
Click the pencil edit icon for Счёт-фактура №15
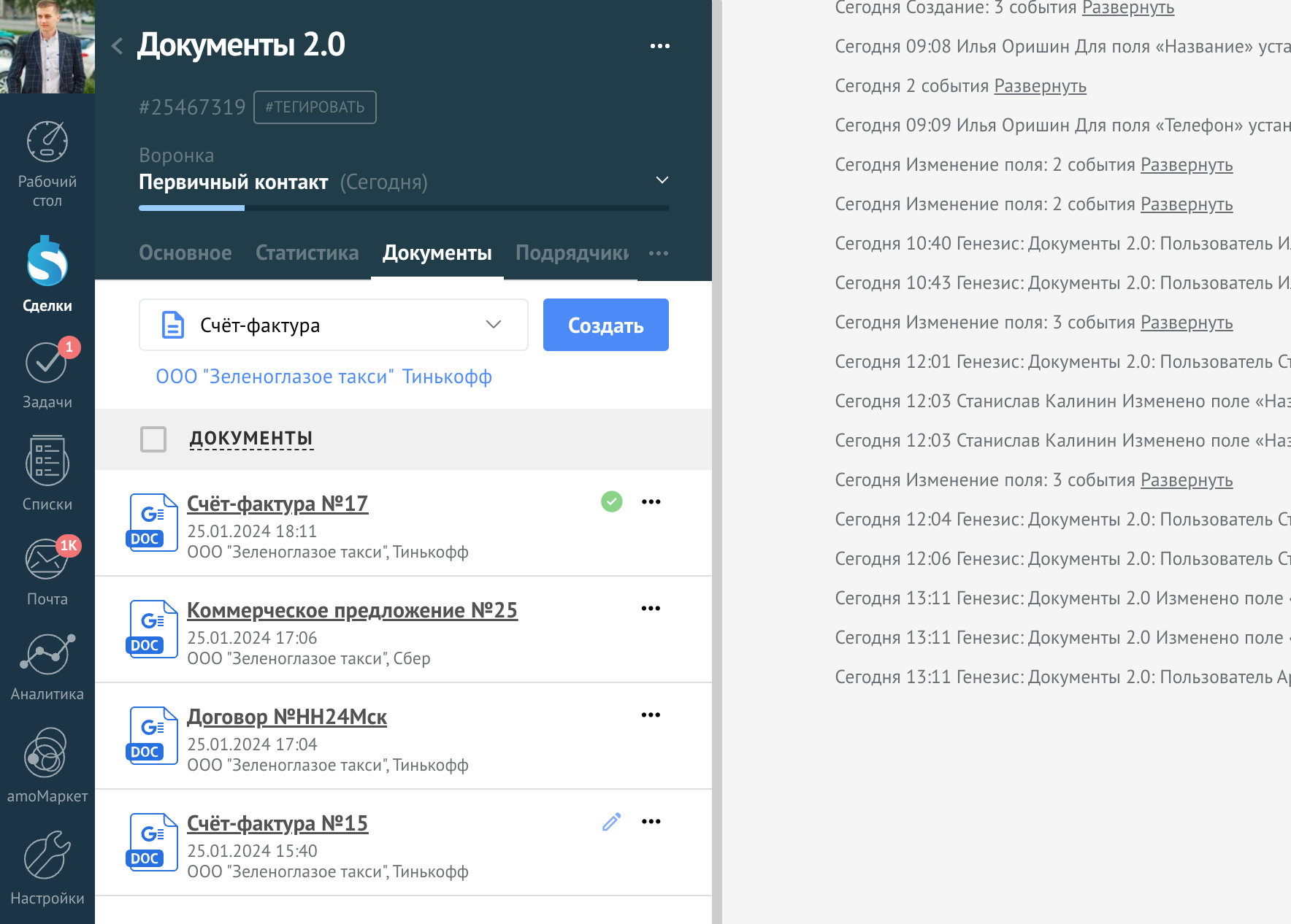click(612, 822)
